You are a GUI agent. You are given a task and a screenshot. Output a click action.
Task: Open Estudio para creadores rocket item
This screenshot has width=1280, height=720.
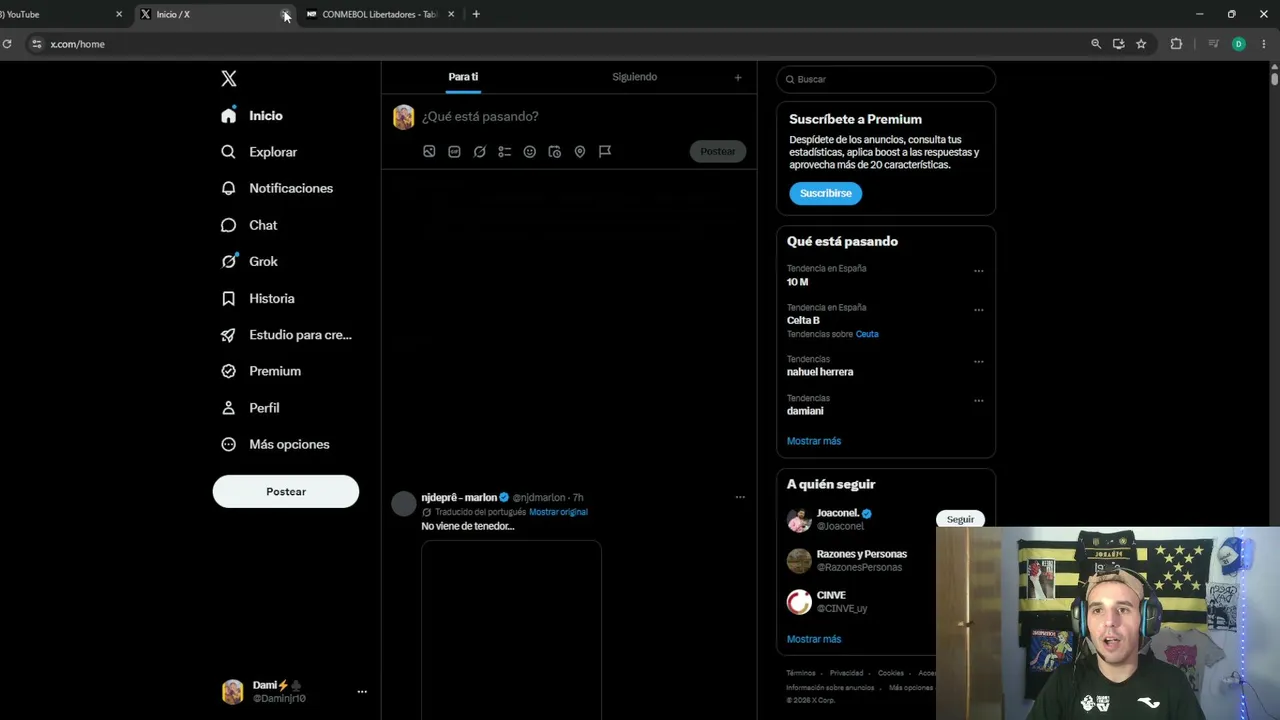click(286, 335)
